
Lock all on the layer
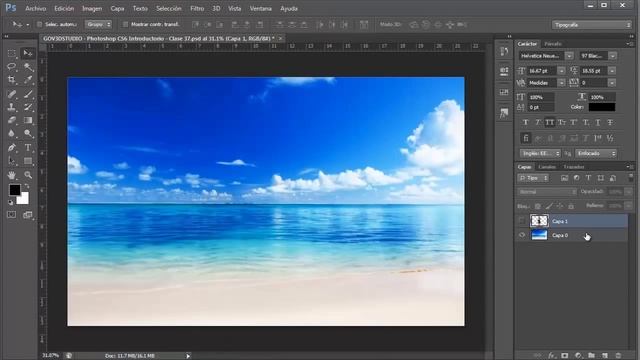click(x=571, y=206)
